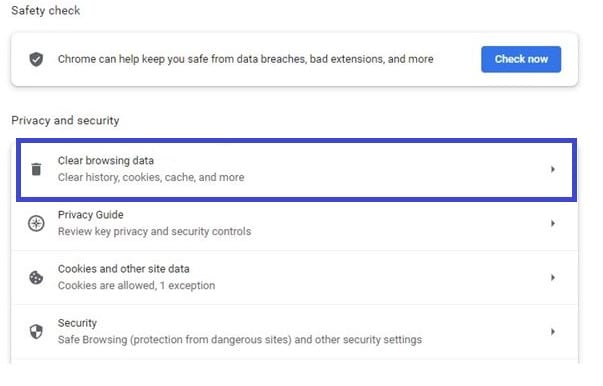Open Clear browsing data
The height and width of the screenshot is (386, 603).
pyautogui.click(x=296, y=170)
